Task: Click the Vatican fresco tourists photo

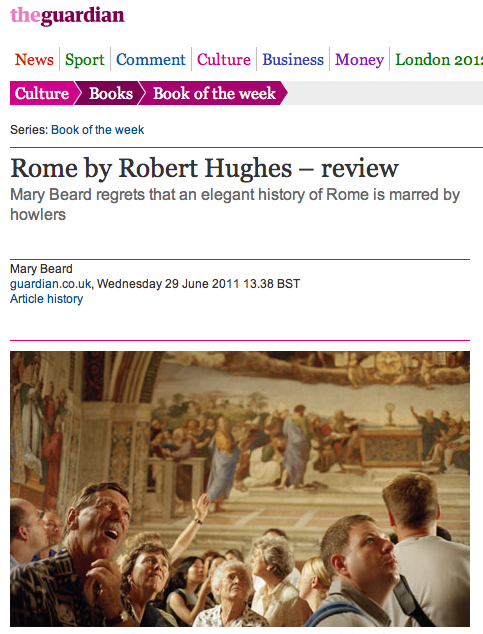Action: point(240,489)
